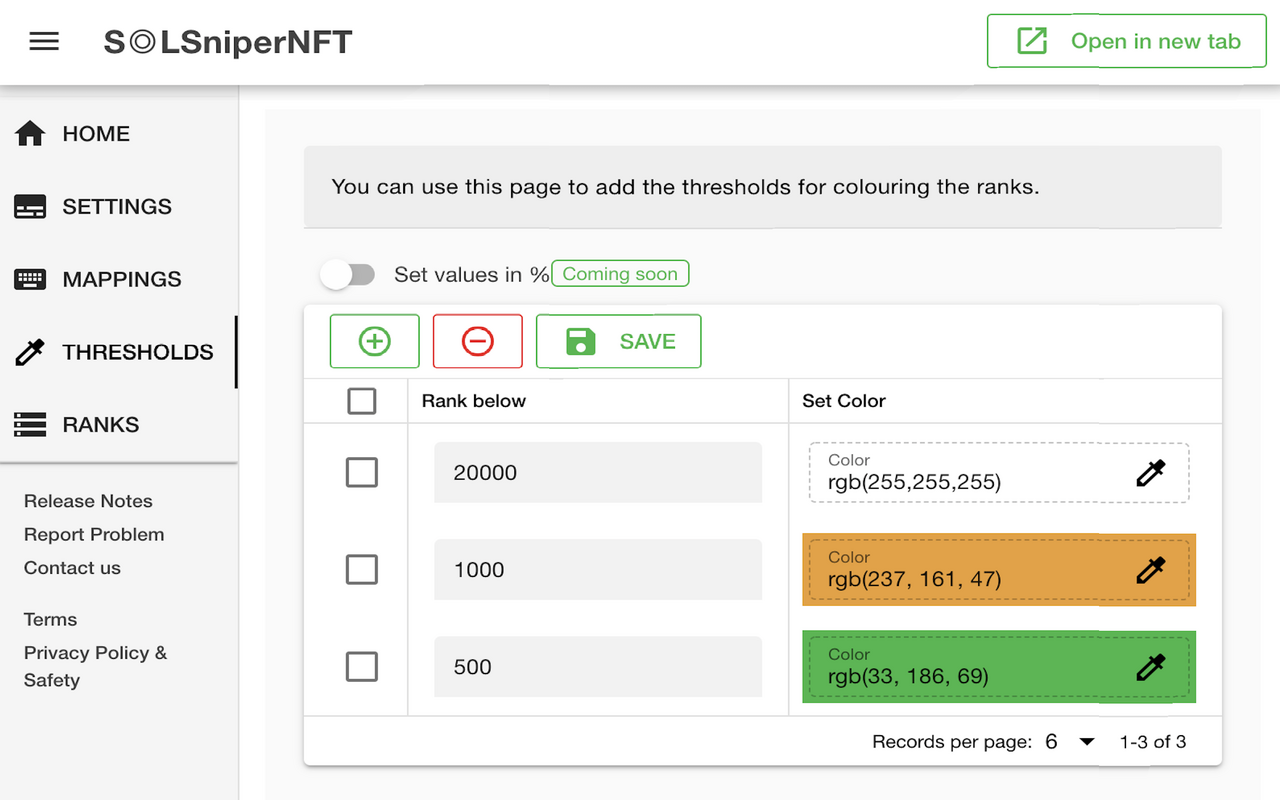Click the white rgb(255,255,255) color field

pos(998,473)
